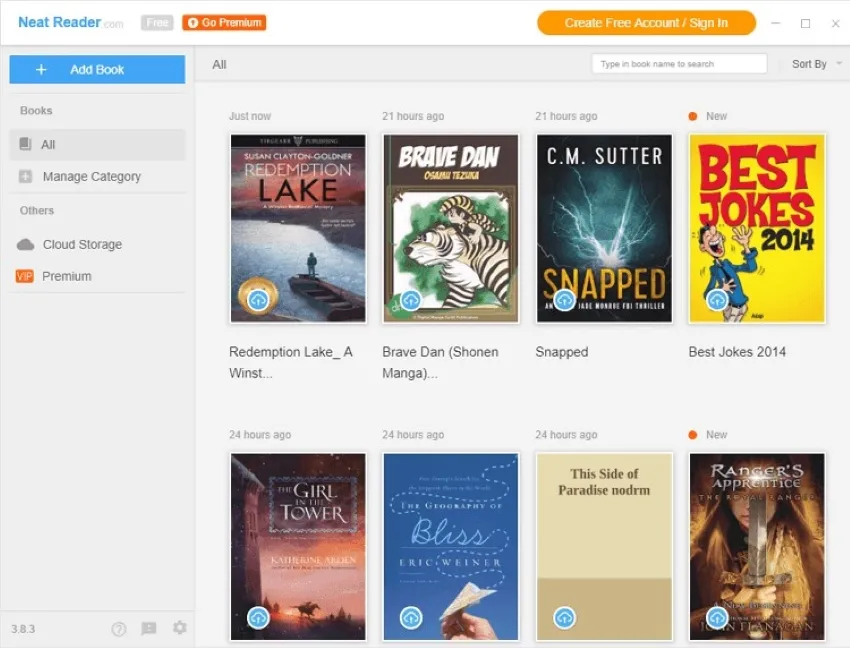Click the Cloud Storage icon in sidebar
The image size is (850, 648).
(23, 244)
